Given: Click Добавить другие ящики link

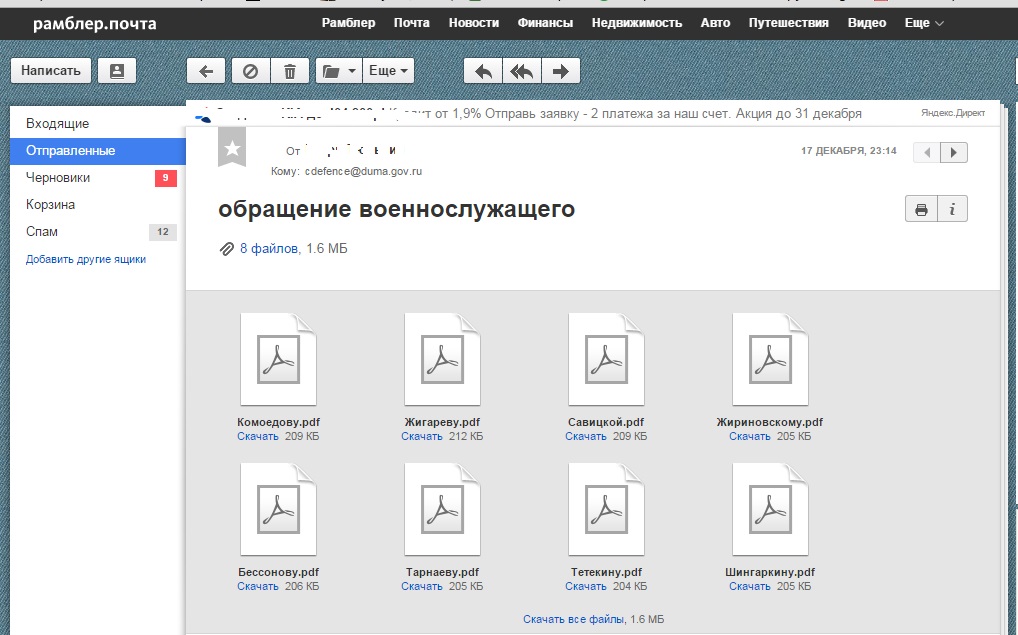Looking at the screenshot, I should tap(86, 259).
